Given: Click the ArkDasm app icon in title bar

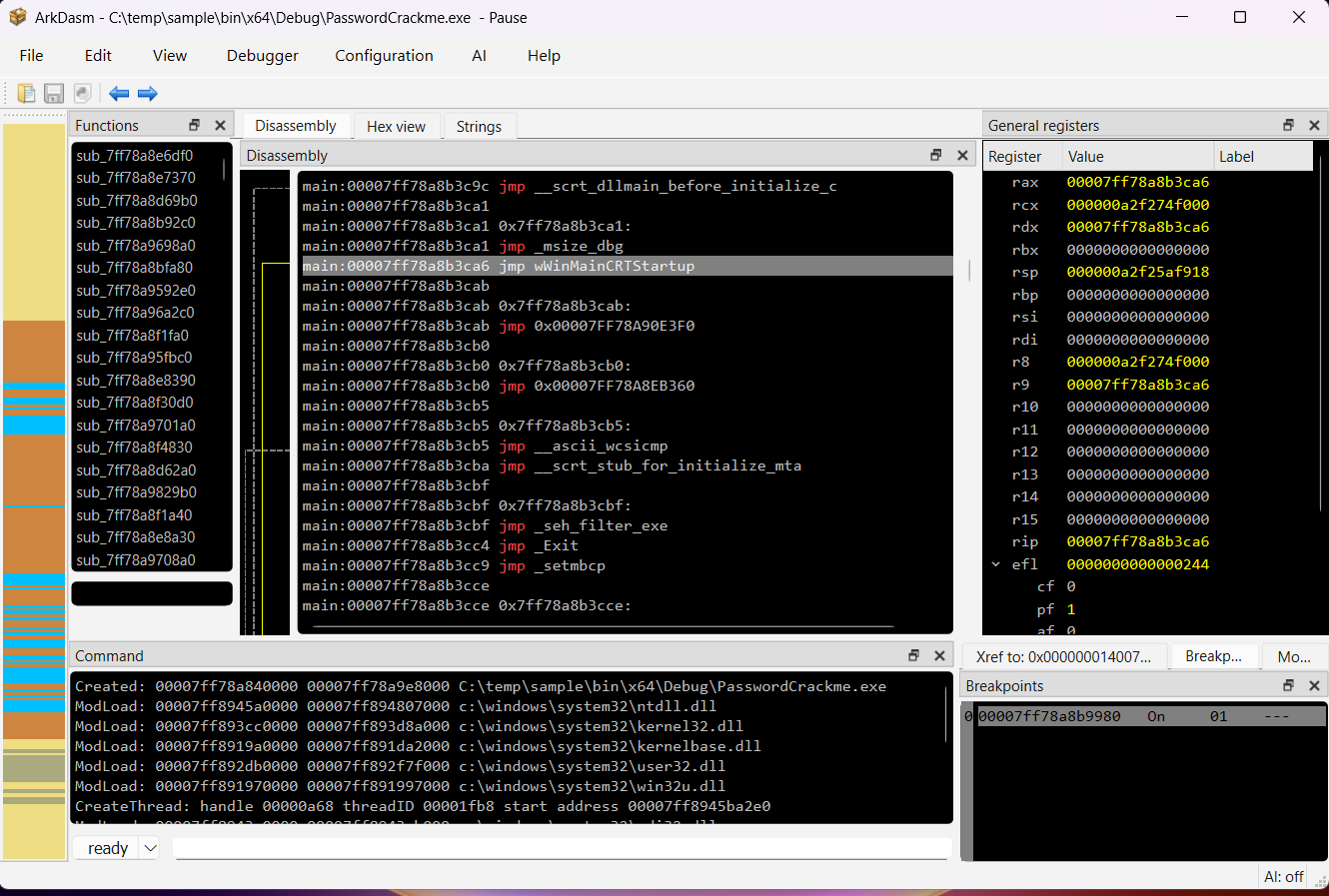Looking at the screenshot, I should coord(17,17).
